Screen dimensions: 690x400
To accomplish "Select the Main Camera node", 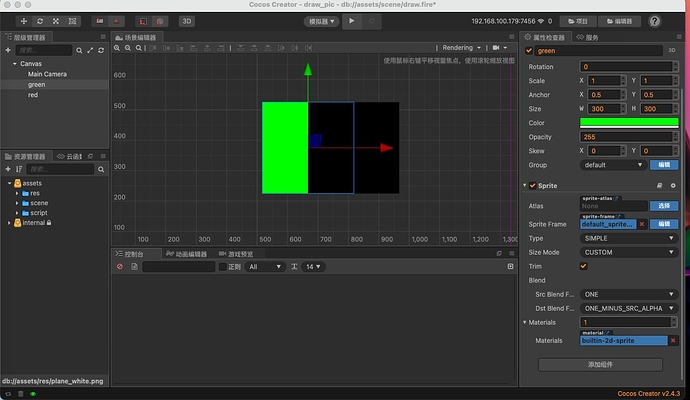I will (x=47, y=74).
